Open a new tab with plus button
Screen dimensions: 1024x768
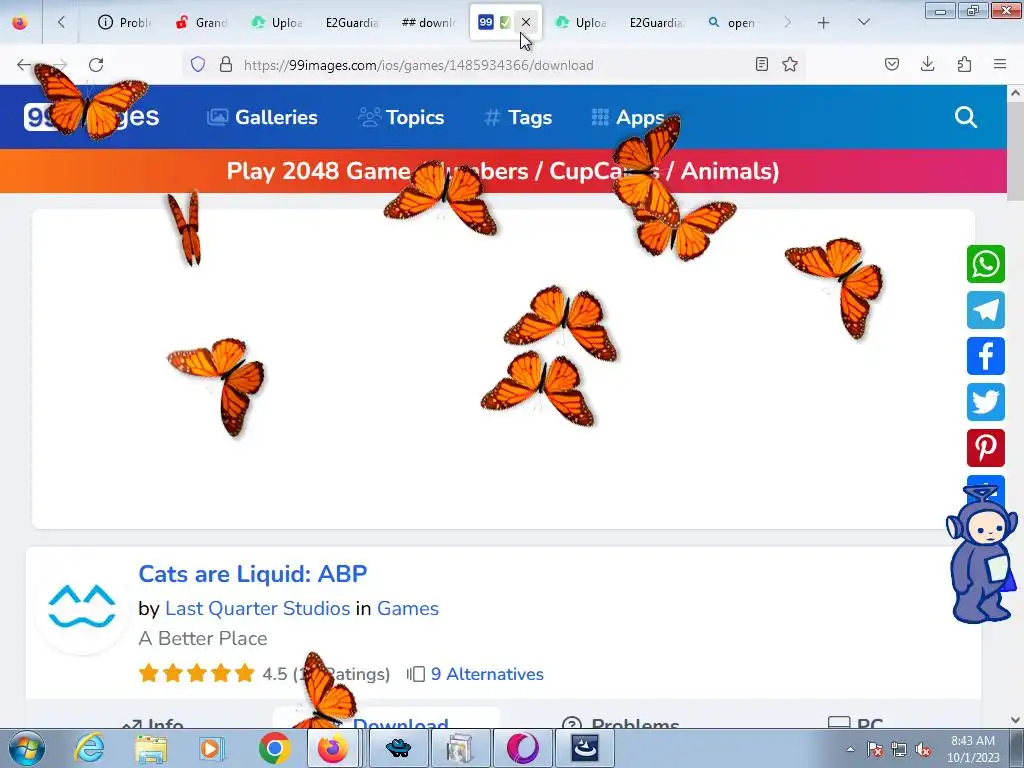point(824,23)
